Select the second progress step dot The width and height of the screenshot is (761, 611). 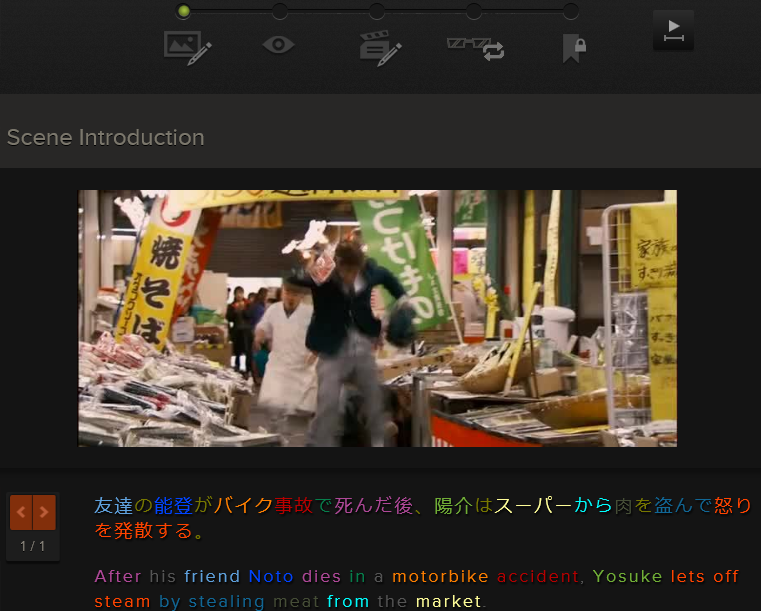280,11
